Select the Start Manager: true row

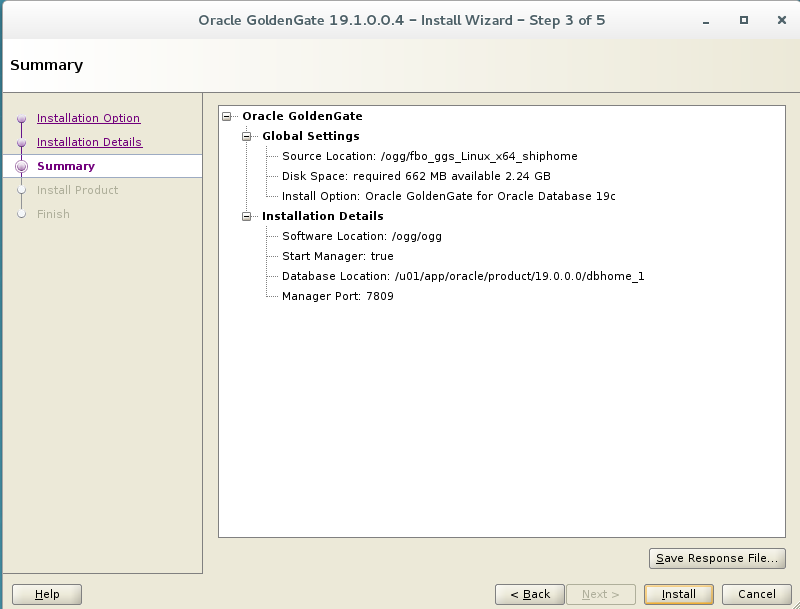[338, 256]
